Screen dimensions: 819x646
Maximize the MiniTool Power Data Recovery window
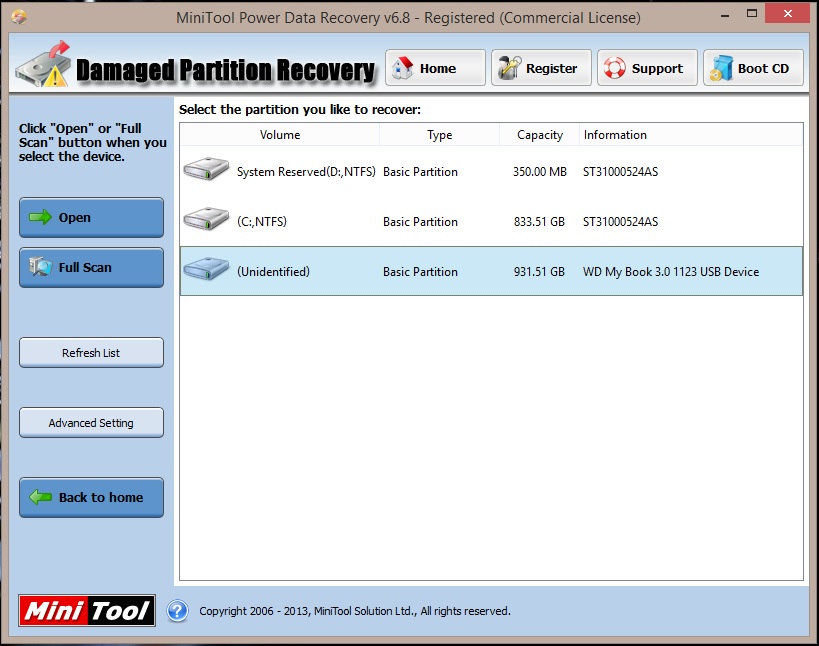pyautogui.click(x=752, y=14)
